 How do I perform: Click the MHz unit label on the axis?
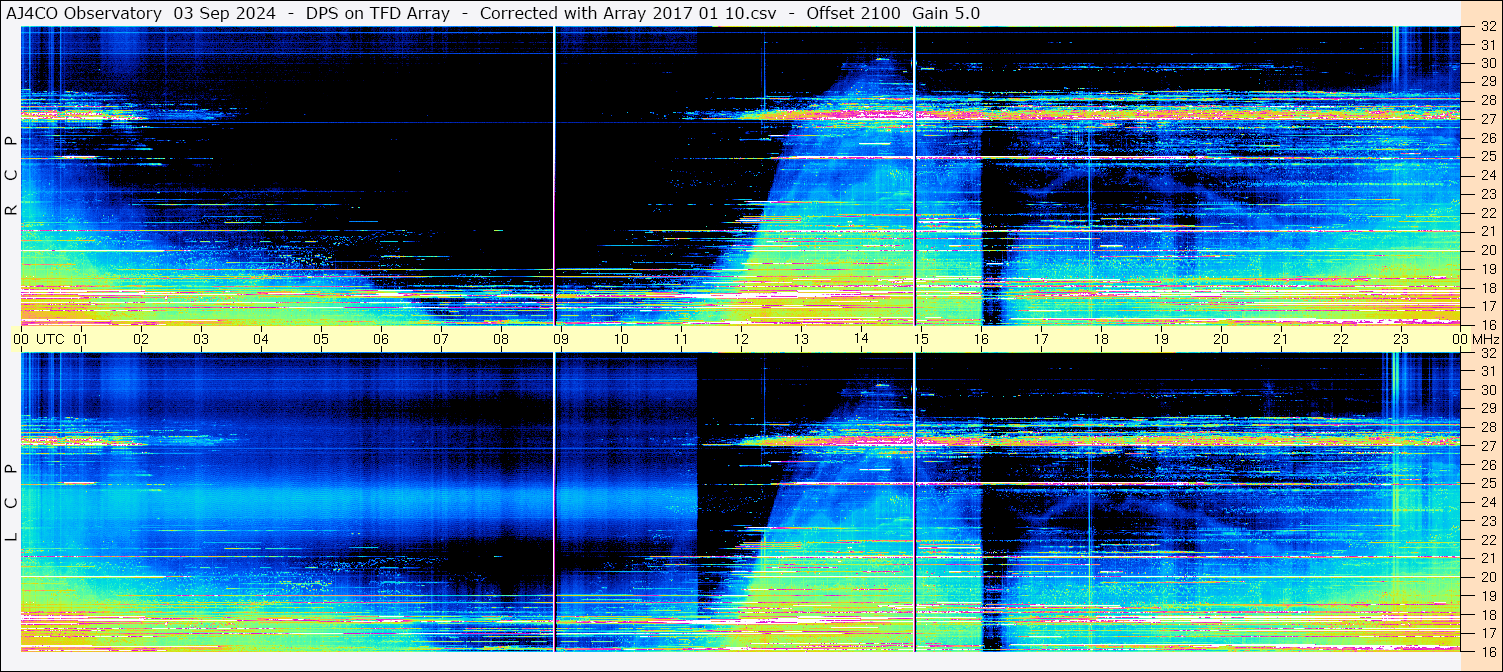pos(1484,339)
